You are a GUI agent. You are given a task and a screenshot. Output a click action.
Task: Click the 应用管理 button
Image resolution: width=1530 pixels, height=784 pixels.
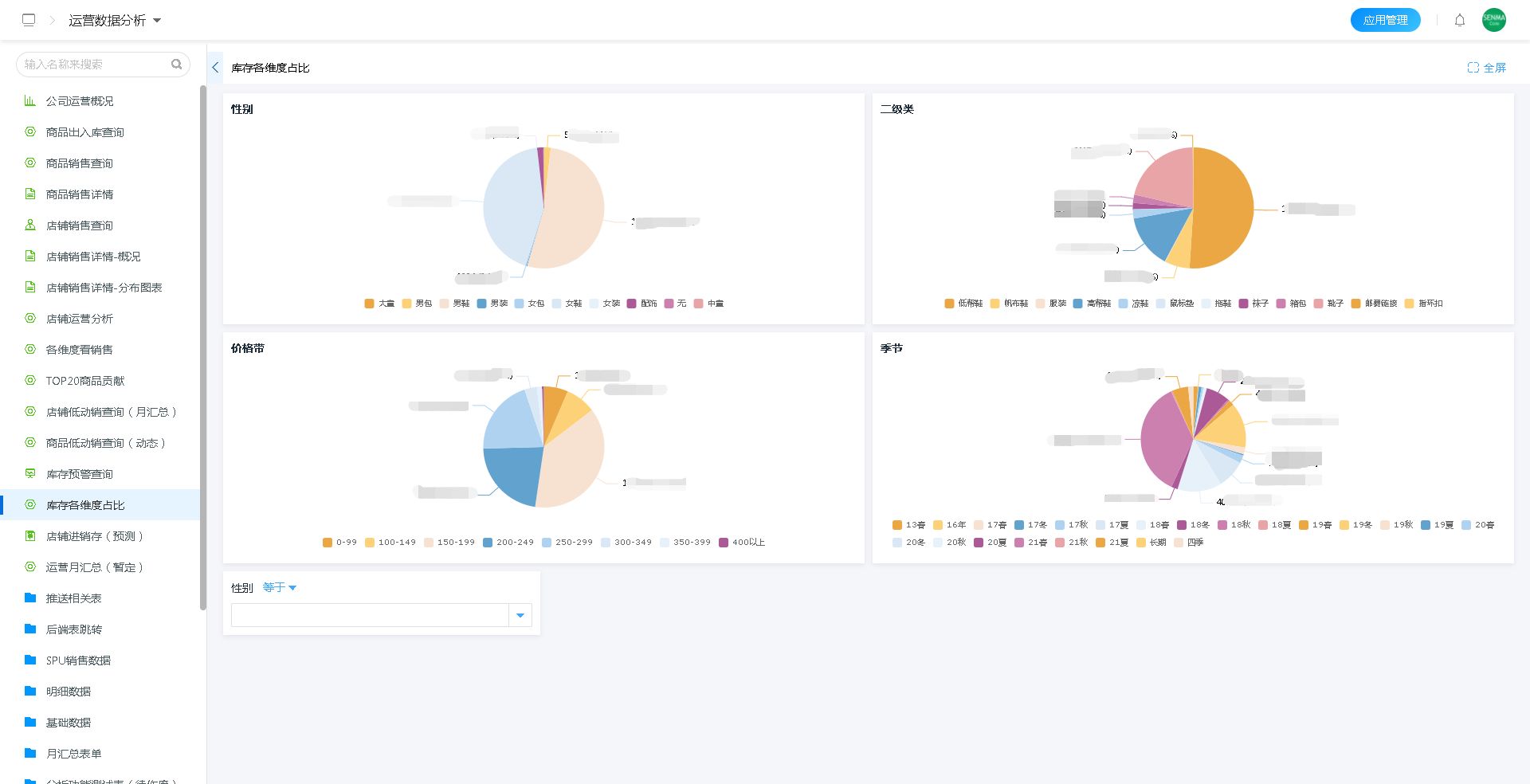pyautogui.click(x=1385, y=20)
